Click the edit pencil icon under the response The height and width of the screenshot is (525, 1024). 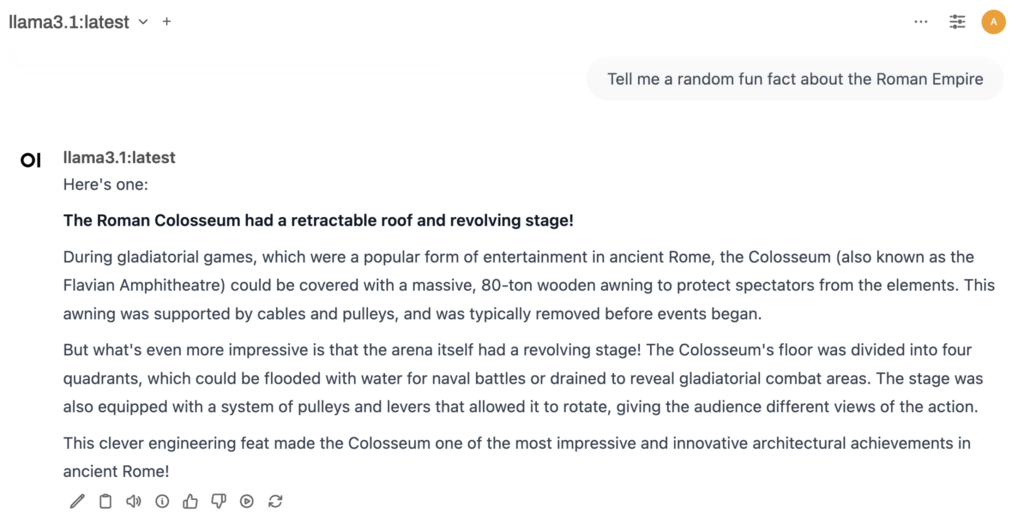tap(77, 501)
